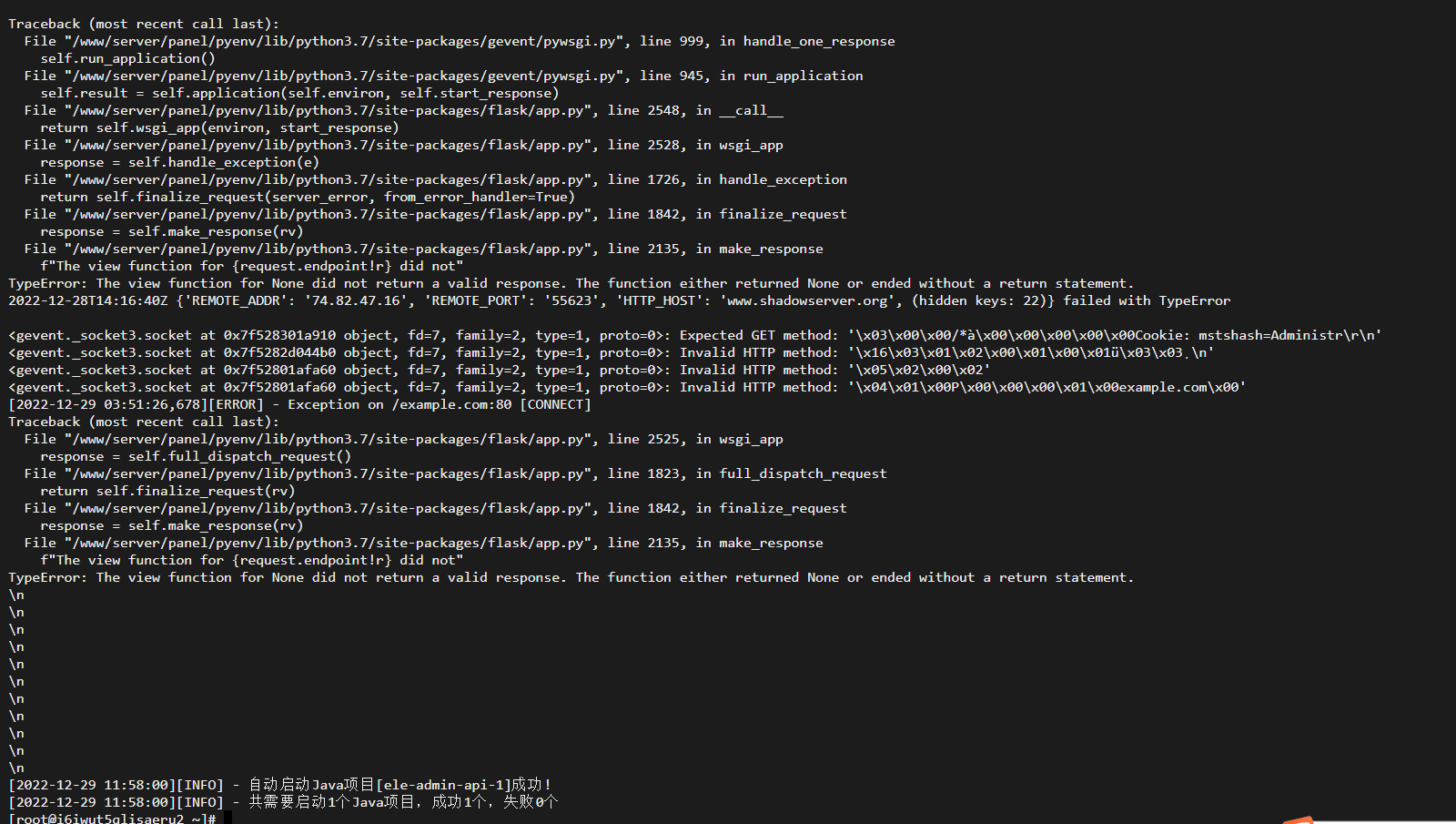Click the last INFO line about Java projects
This screenshot has height=824, width=1456.
[x=283, y=802]
